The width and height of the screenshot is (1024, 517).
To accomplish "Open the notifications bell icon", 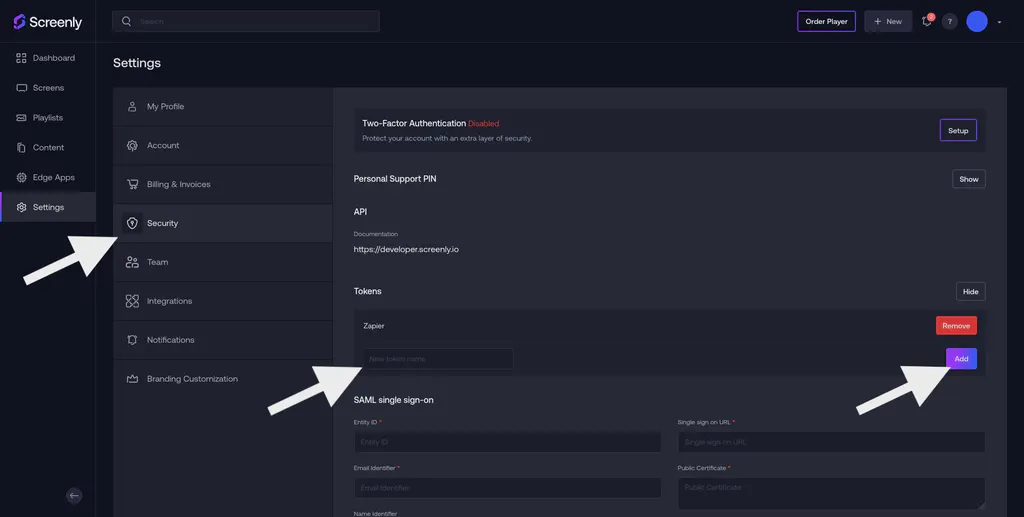I will pyautogui.click(x=926, y=22).
